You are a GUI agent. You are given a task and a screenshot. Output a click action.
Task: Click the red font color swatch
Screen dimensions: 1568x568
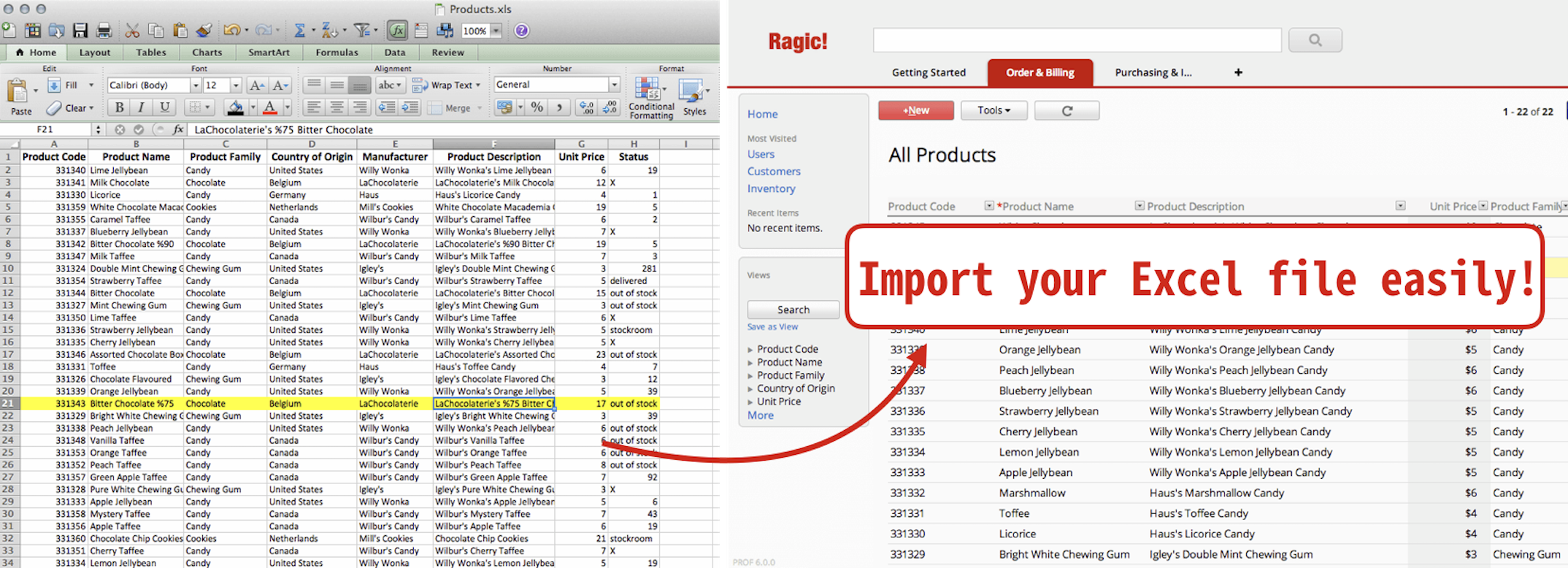(270, 108)
